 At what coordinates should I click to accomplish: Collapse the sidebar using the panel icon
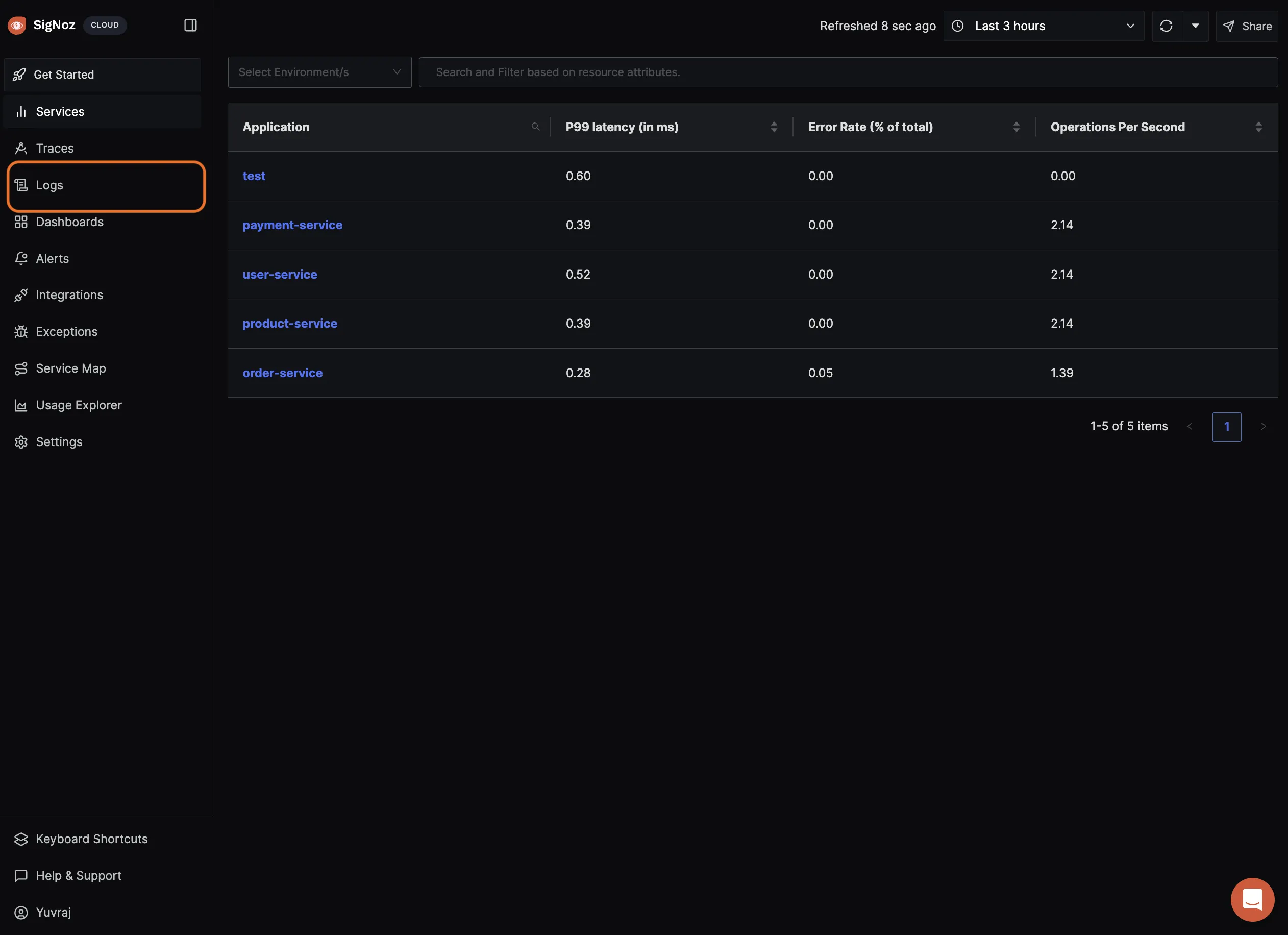190,25
